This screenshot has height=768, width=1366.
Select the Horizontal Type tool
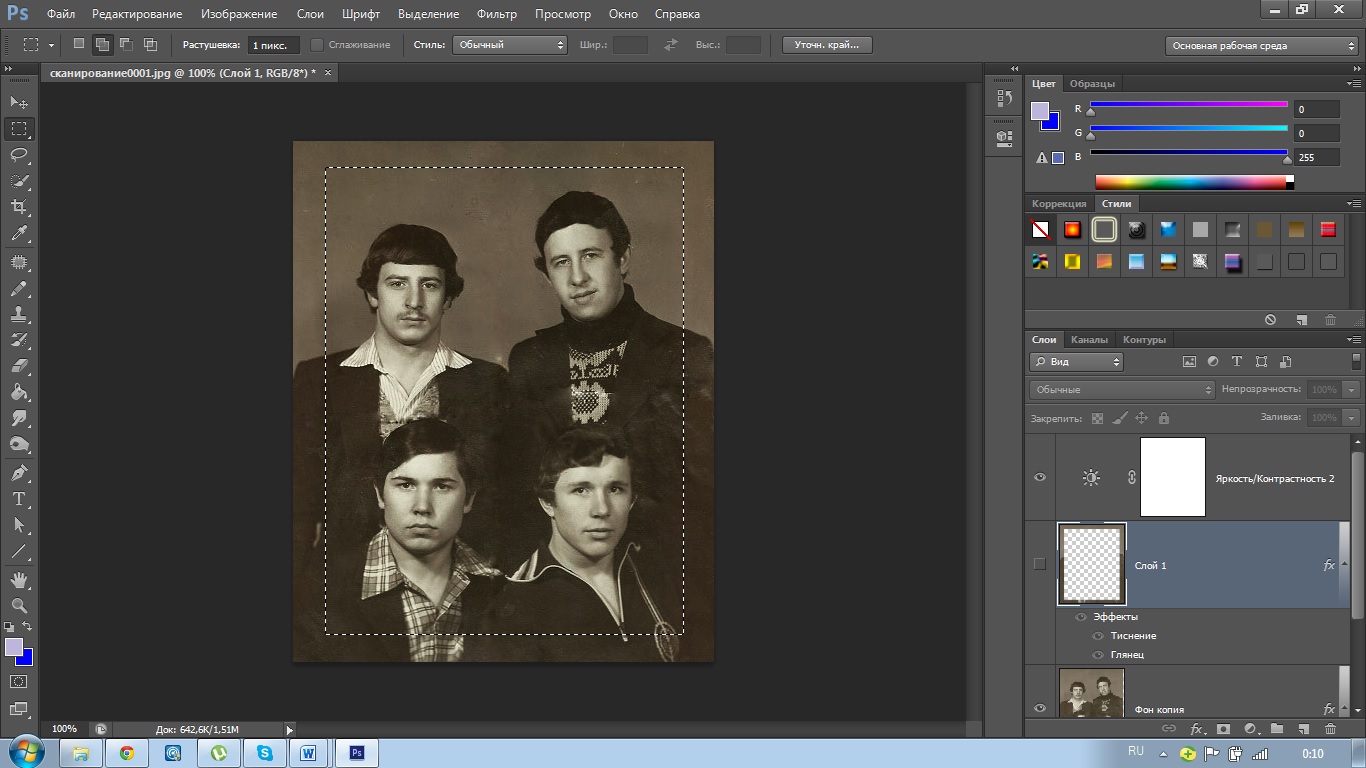19,499
